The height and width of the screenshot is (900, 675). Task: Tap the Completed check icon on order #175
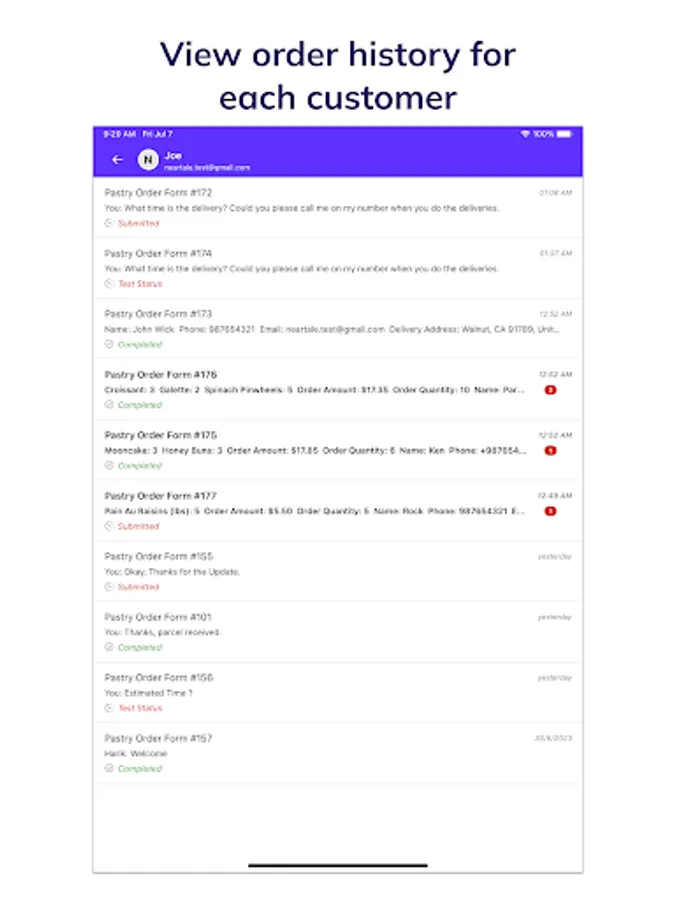tap(109, 465)
